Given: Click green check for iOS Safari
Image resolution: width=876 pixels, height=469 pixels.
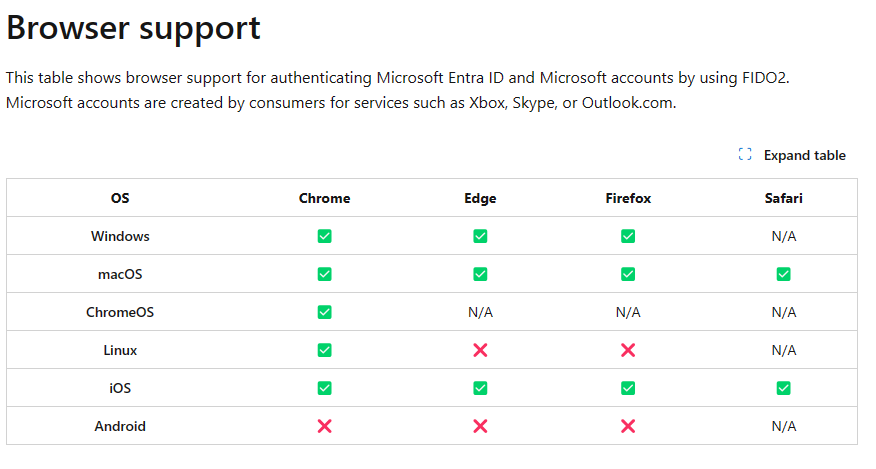Looking at the screenshot, I should click(783, 388).
